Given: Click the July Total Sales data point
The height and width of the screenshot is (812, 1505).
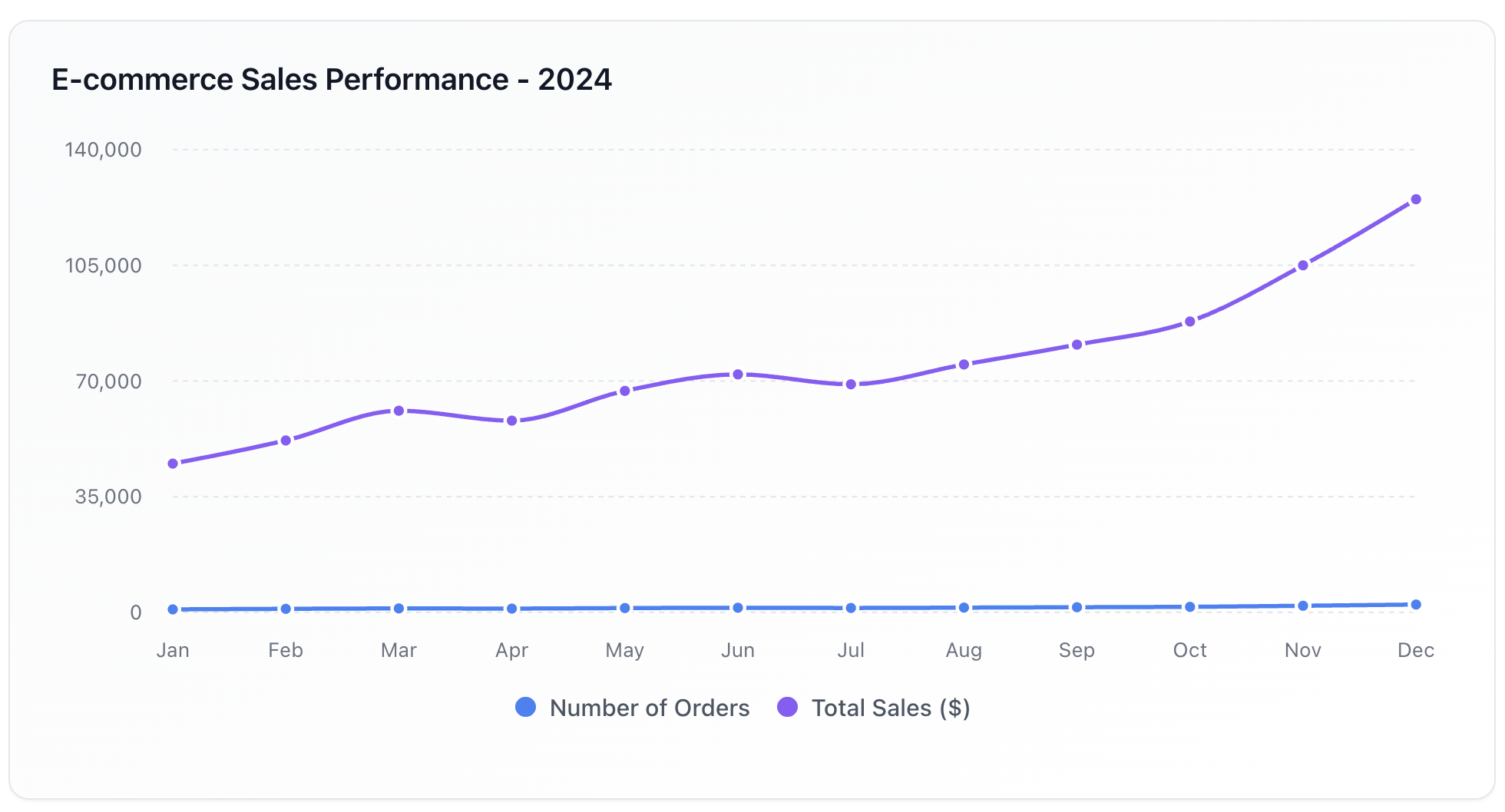Looking at the screenshot, I should coord(851,385).
